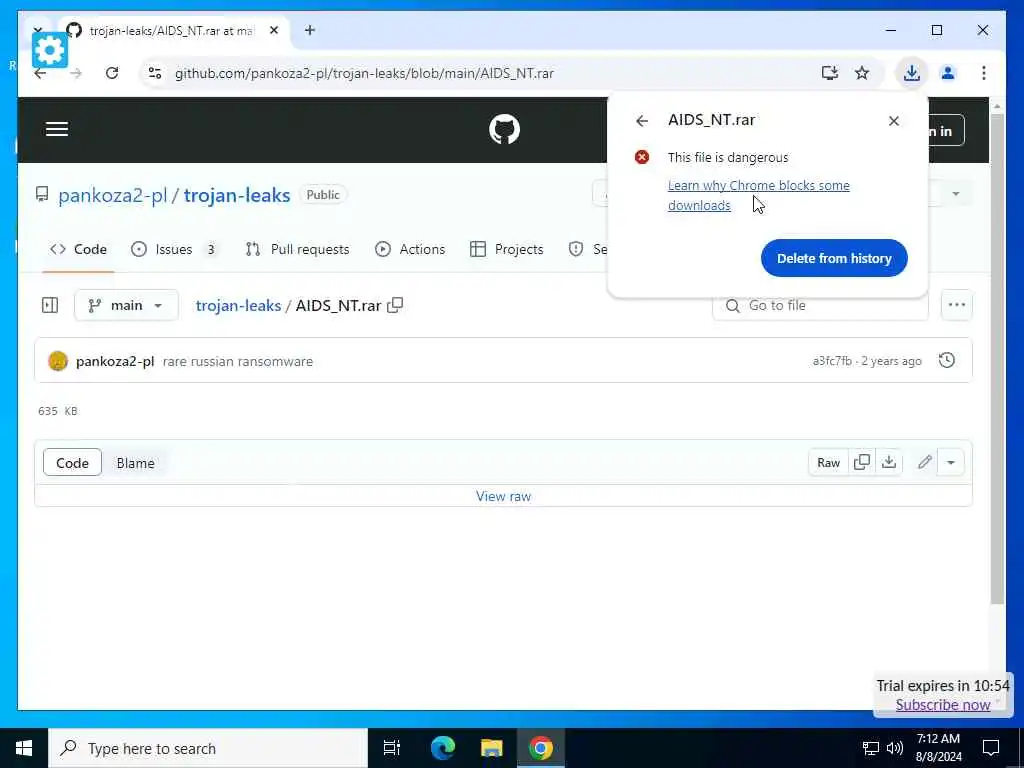The width and height of the screenshot is (1024, 768).
Task: Switch to Blame view
Action: pyautogui.click(x=135, y=462)
